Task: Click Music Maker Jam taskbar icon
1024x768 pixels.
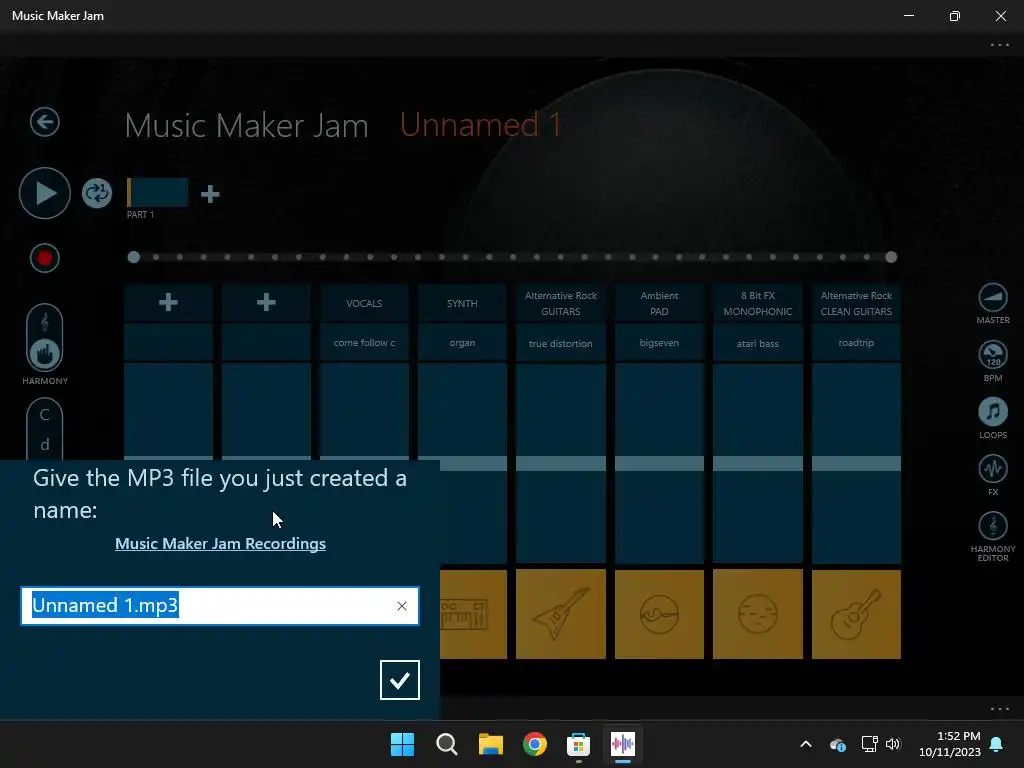Action: click(x=622, y=744)
